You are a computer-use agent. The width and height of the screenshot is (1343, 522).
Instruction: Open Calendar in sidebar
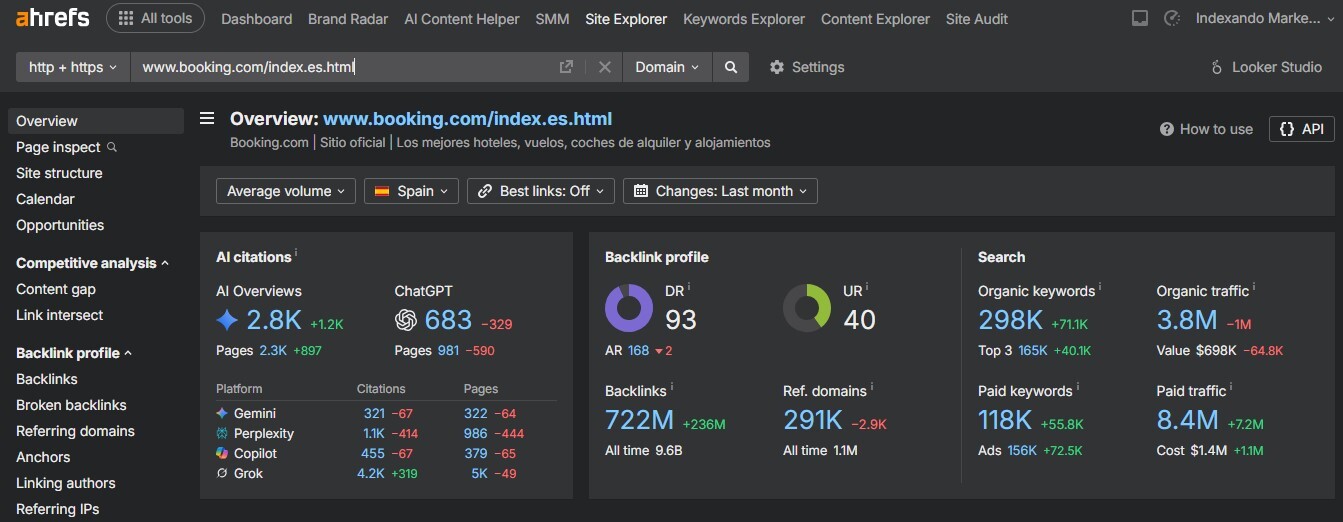pyautogui.click(x=45, y=199)
